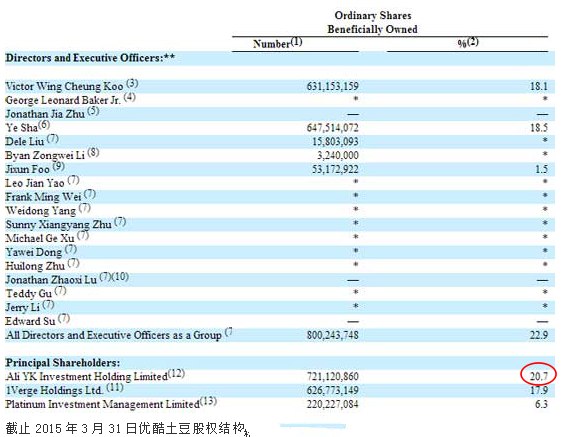Screen dimensions: 564x437
Task: Click percentage value 1.5
Action: point(541,169)
